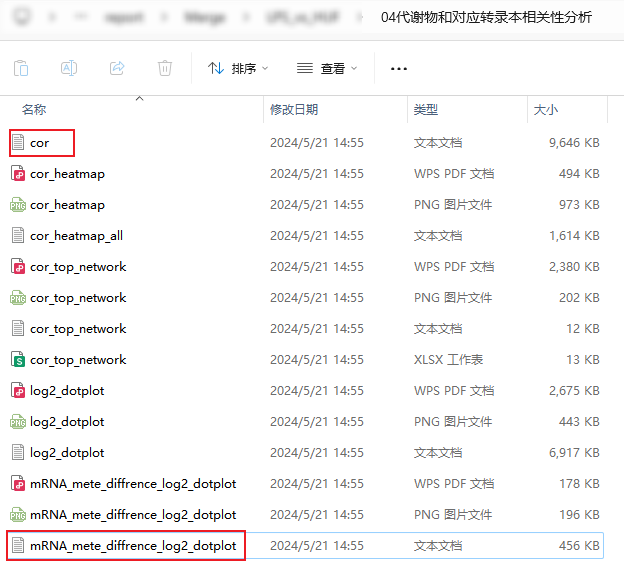
Task: Select the cor_top_network PNG file icon
Action: (18, 298)
